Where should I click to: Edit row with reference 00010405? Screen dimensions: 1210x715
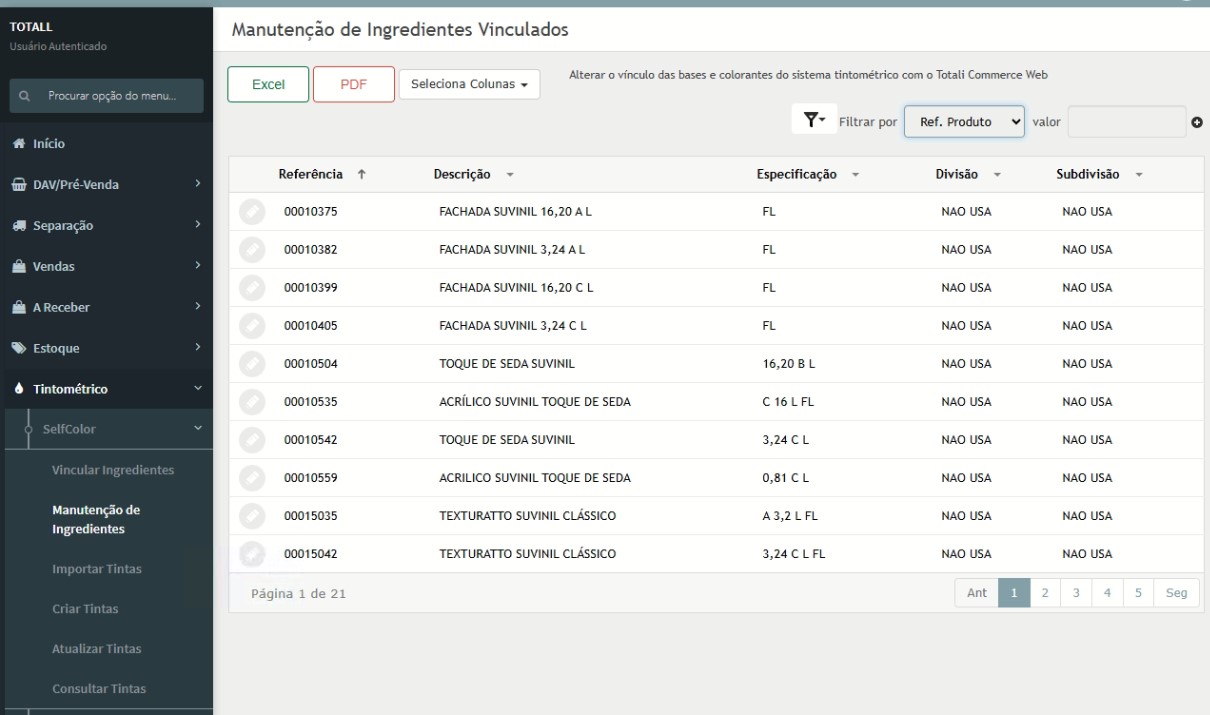pos(251,326)
